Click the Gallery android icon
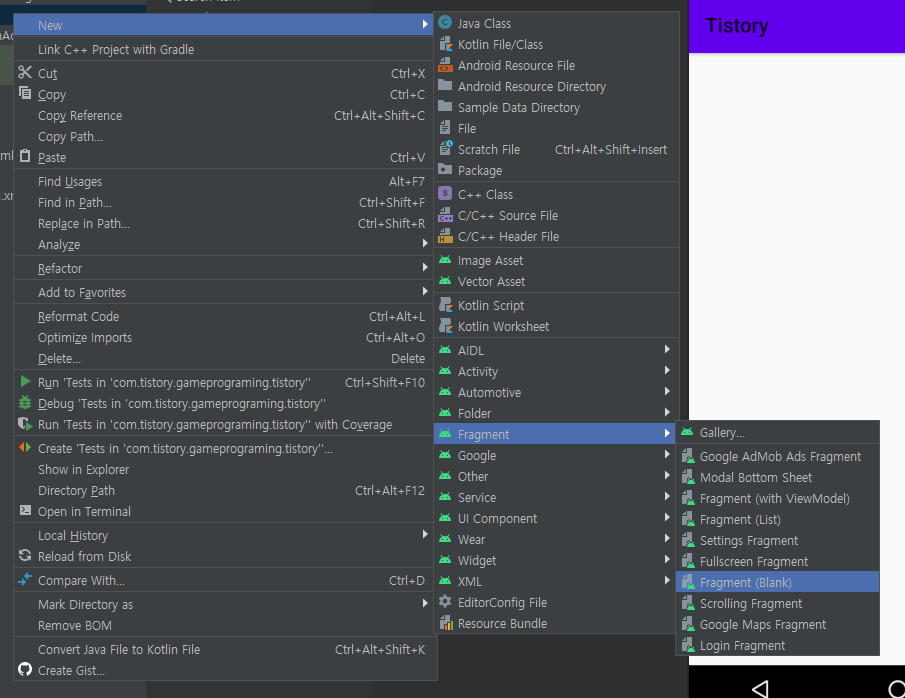Viewport: 905px width, 698px height. (687, 432)
